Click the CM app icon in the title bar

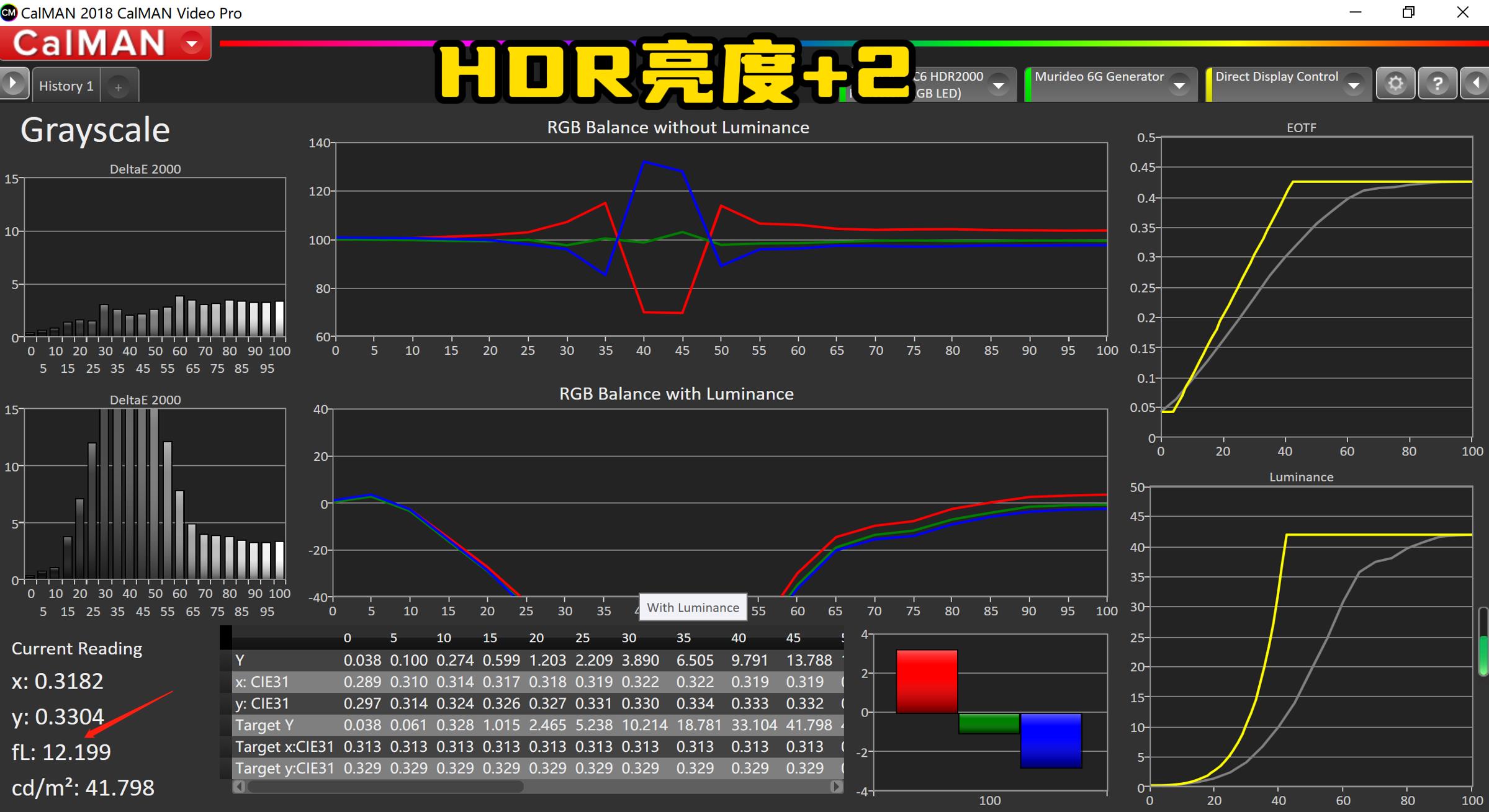click(9, 12)
